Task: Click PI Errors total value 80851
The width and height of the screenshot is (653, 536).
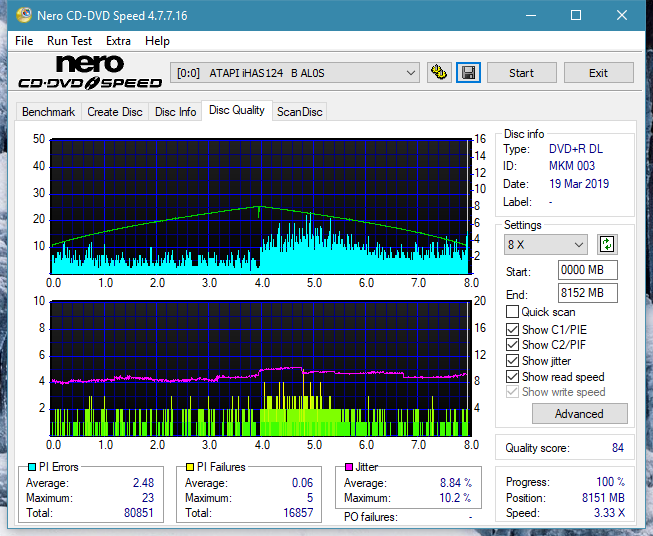Action: click(x=139, y=513)
